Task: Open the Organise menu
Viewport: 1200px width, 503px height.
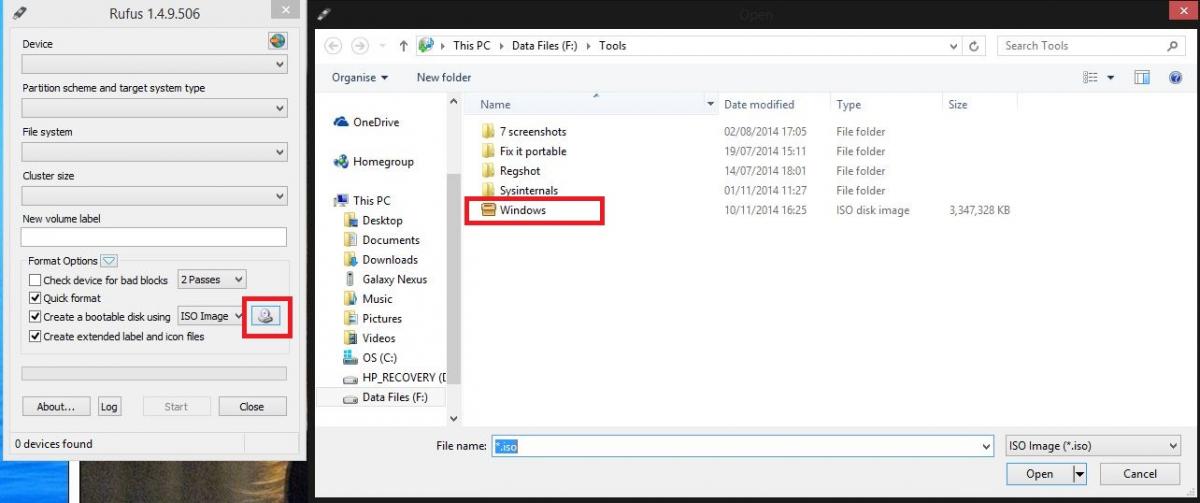Action: click(360, 78)
